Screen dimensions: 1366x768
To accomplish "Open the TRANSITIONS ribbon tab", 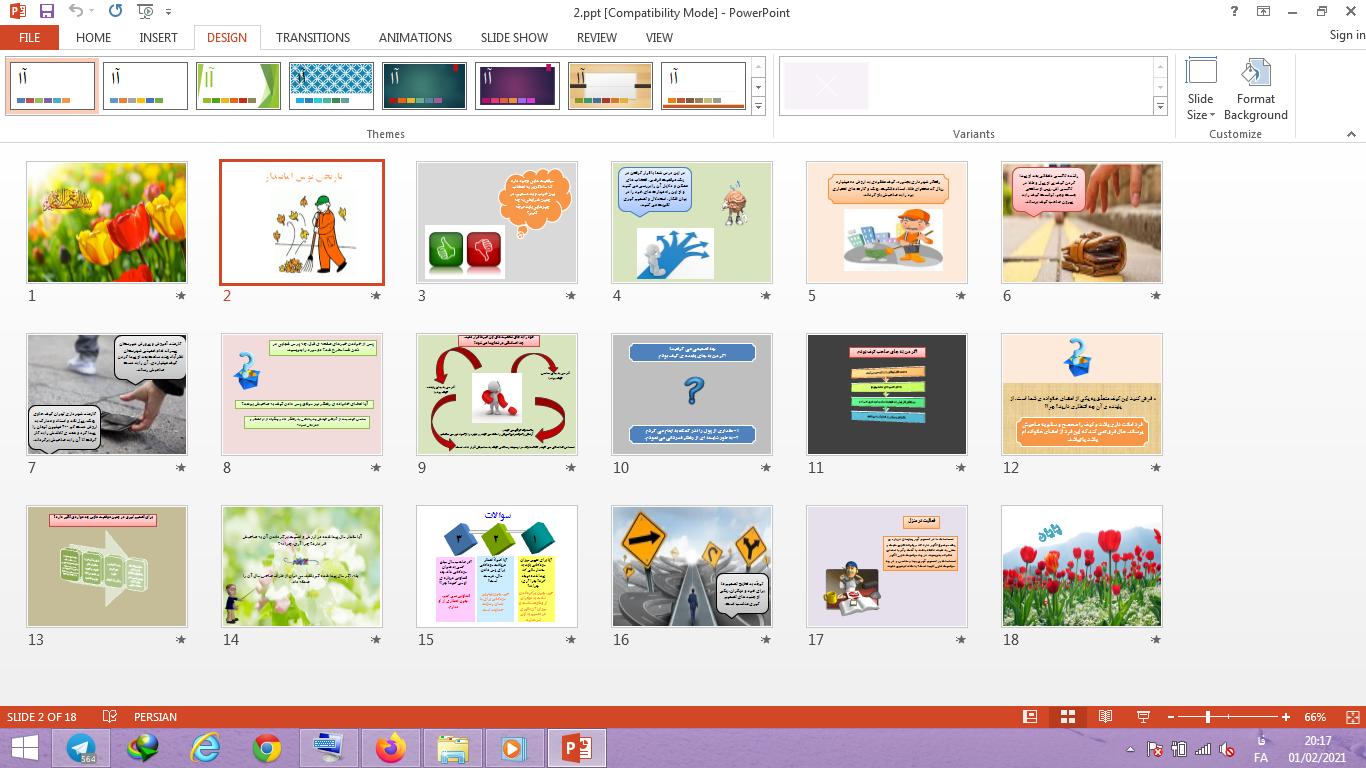I will (x=313, y=38).
